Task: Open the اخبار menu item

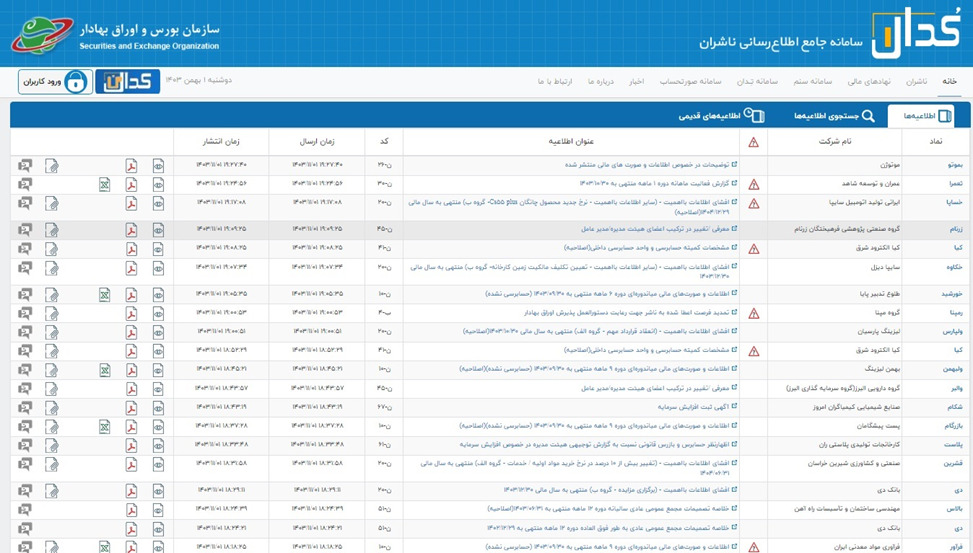Action: click(636, 82)
